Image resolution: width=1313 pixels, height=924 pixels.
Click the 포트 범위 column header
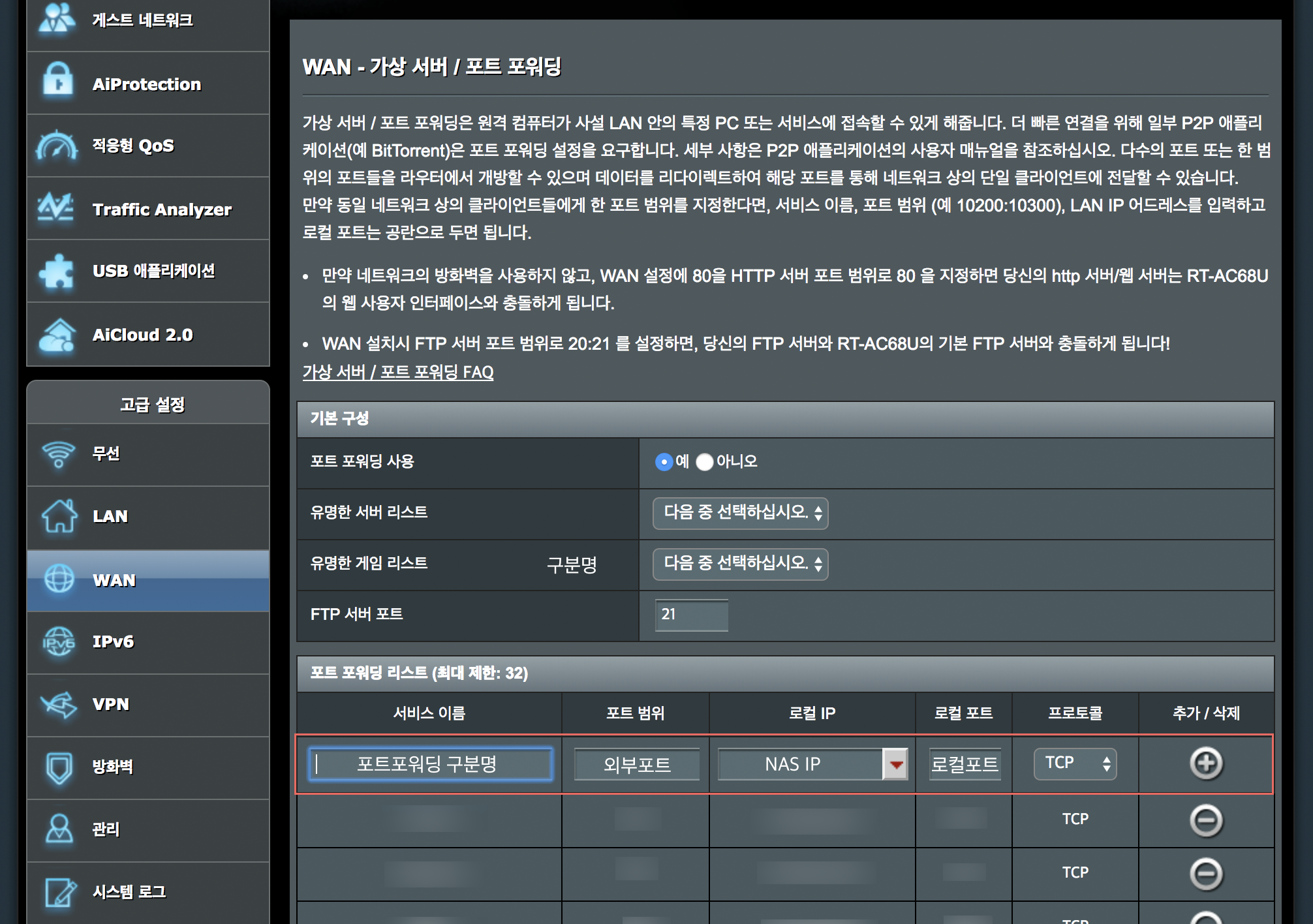(x=636, y=713)
